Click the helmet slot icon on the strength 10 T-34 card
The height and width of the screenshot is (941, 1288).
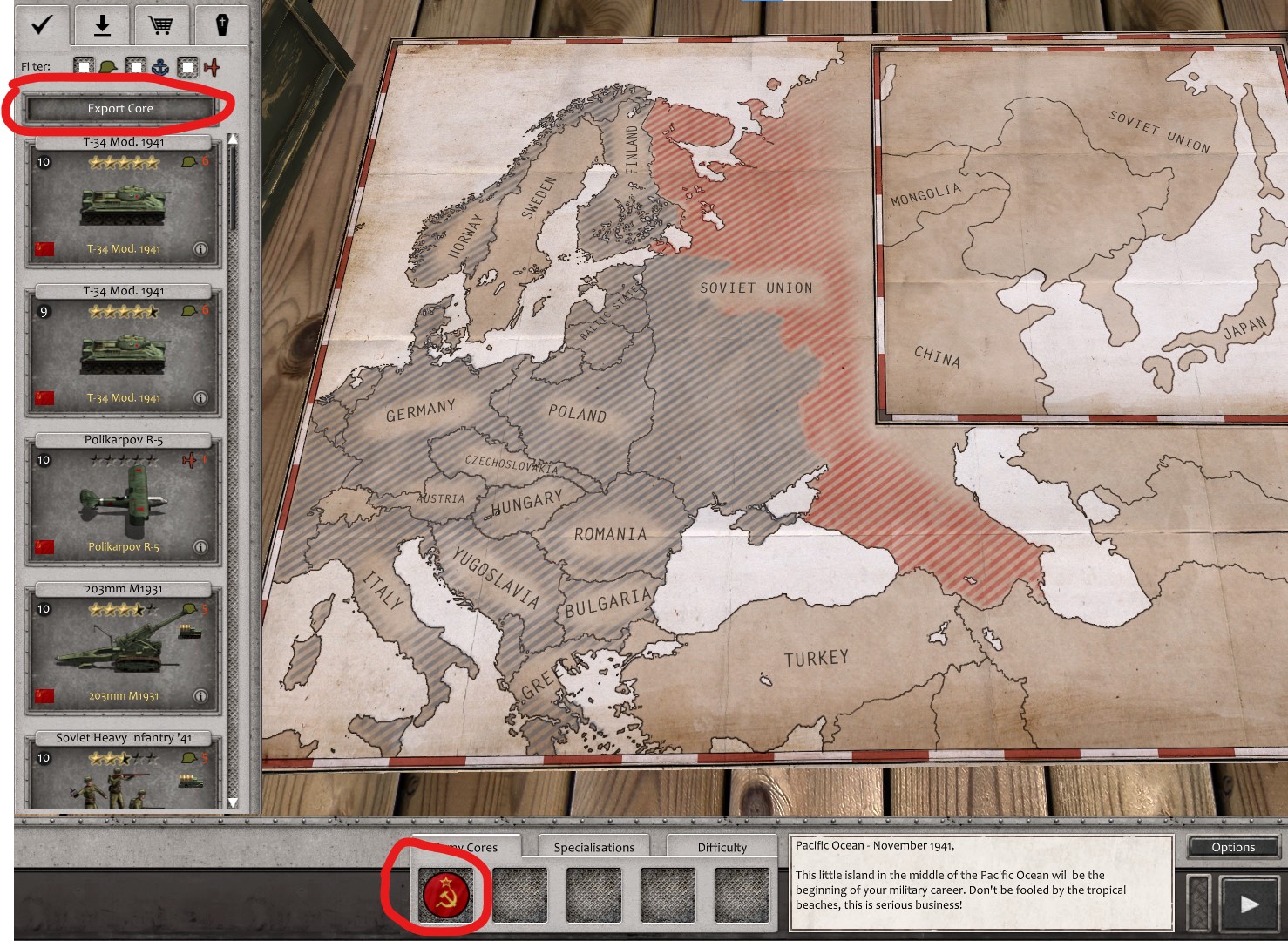[x=189, y=162]
